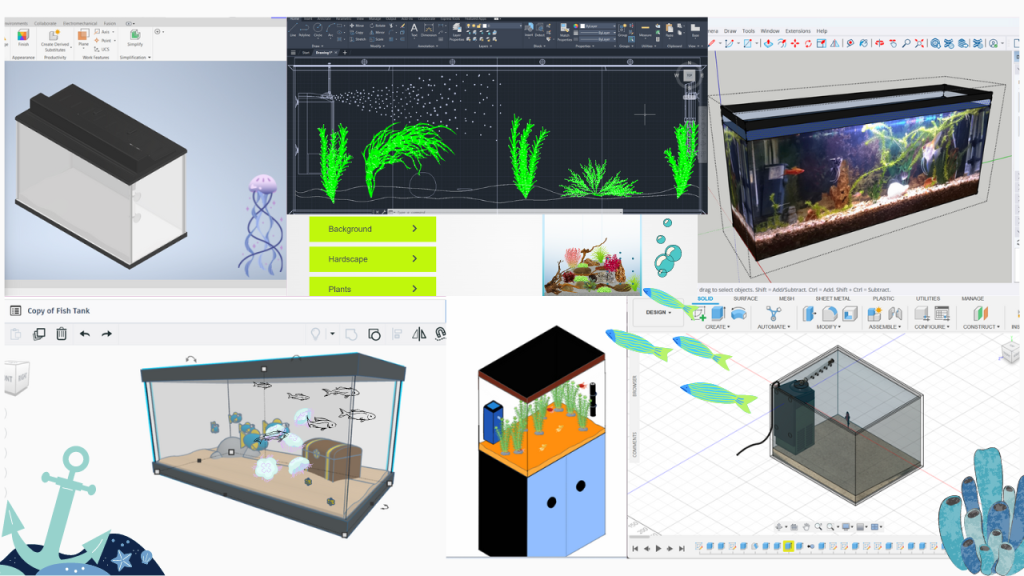Select the Align tool in Tinkercad
The width and height of the screenshot is (1024, 576).
[x=397, y=334]
